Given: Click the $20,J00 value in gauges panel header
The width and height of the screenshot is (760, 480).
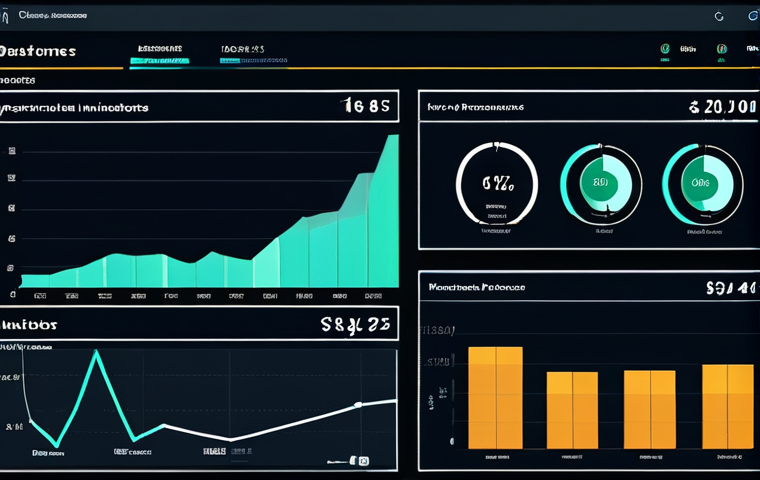Looking at the screenshot, I should (718, 105).
